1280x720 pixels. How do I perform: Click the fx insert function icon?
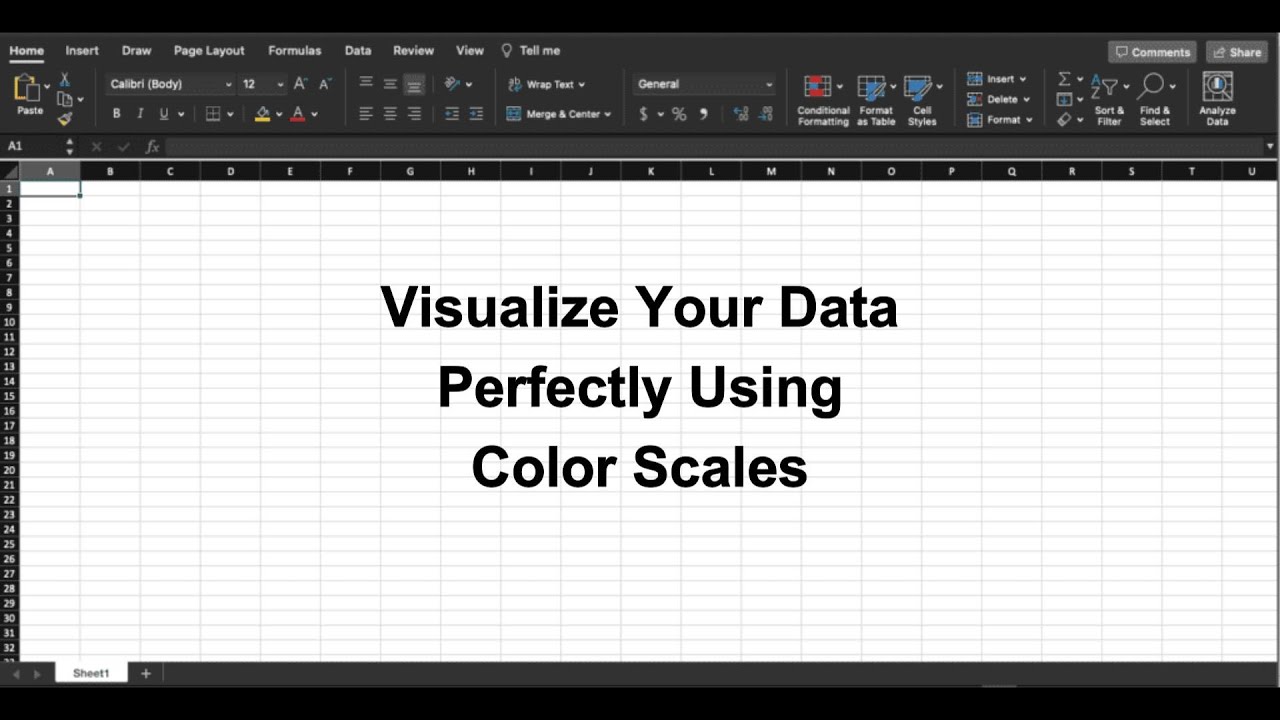pyautogui.click(x=152, y=146)
